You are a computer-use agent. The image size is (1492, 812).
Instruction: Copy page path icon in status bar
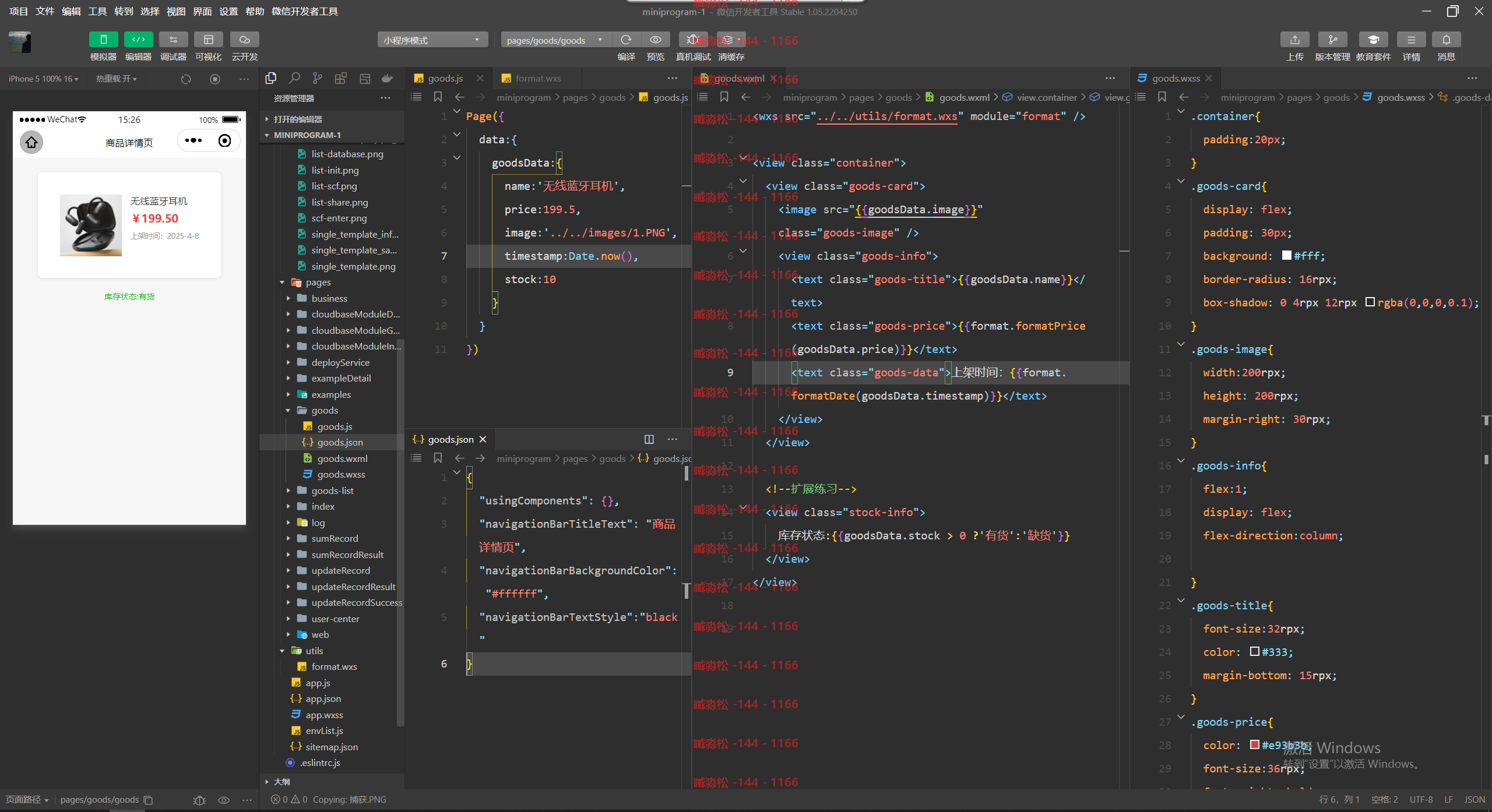(148, 800)
